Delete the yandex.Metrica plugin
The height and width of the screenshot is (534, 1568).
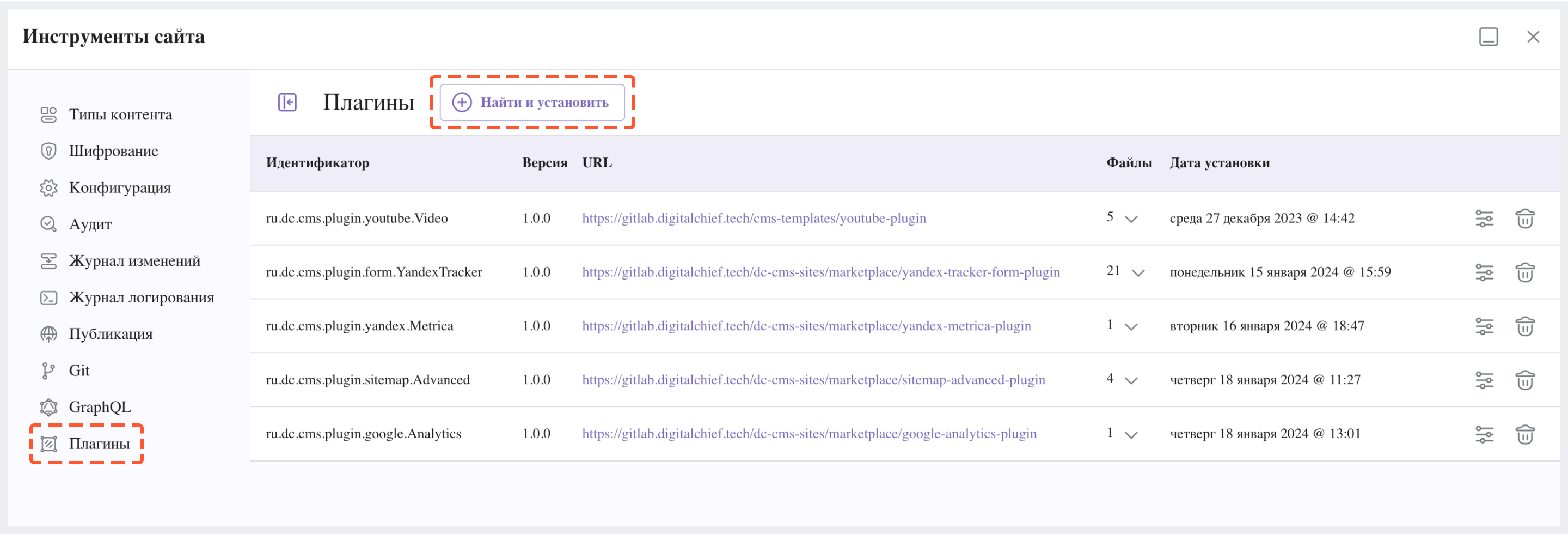pyautogui.click(x=1525, y=326)
